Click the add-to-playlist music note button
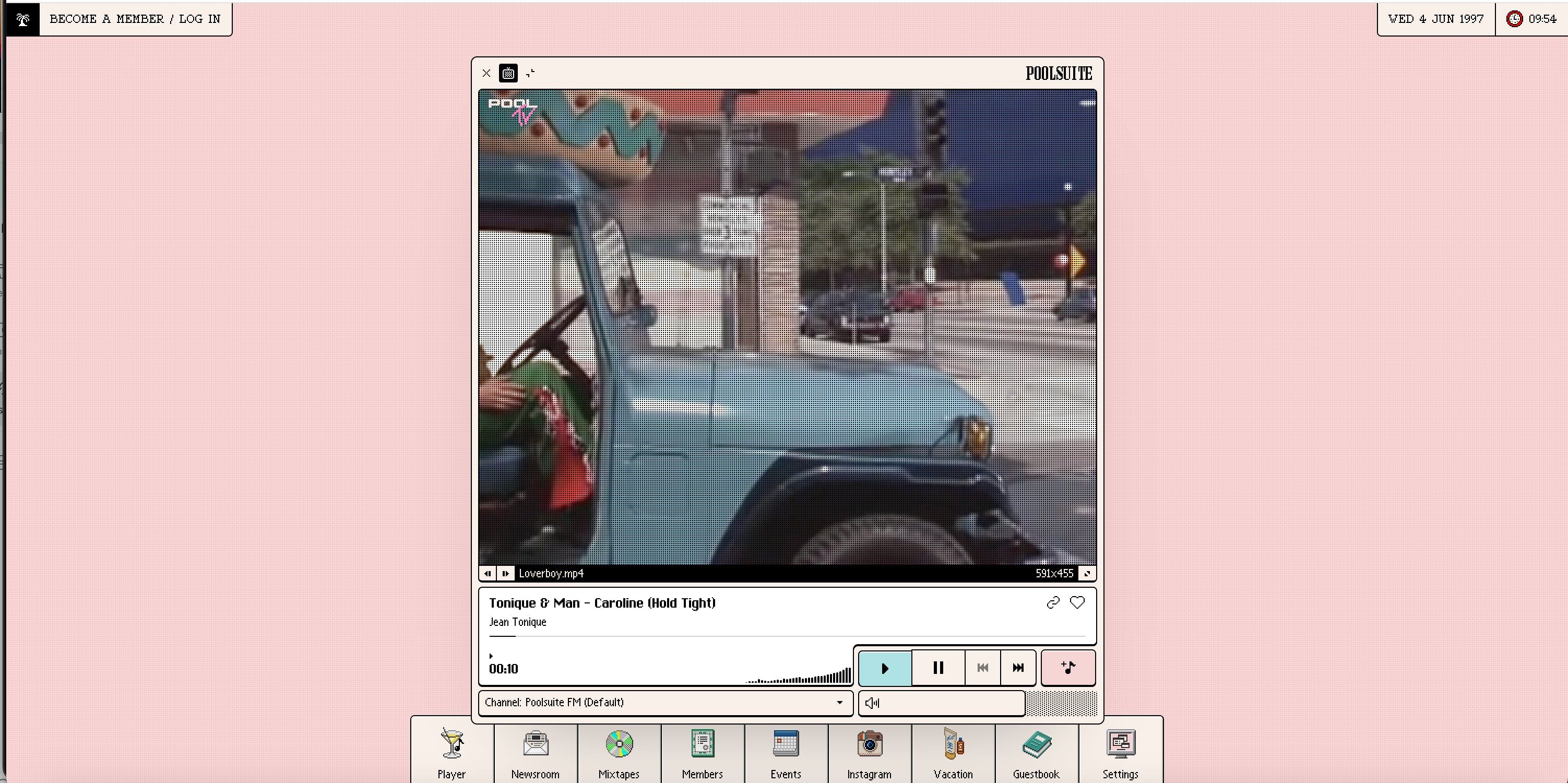The width and height of the screenshot is (1568, 783). 1067,668
